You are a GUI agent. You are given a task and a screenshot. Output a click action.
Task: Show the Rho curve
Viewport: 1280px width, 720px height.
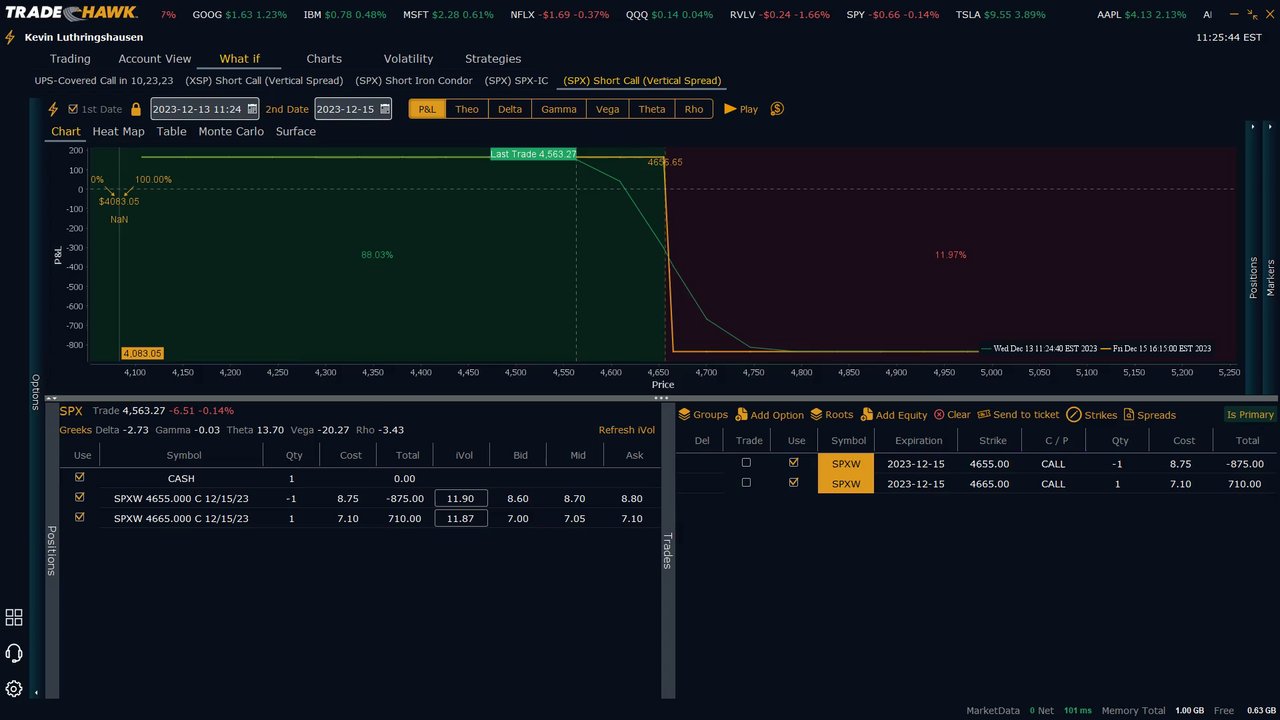click(x=694, y=109)
